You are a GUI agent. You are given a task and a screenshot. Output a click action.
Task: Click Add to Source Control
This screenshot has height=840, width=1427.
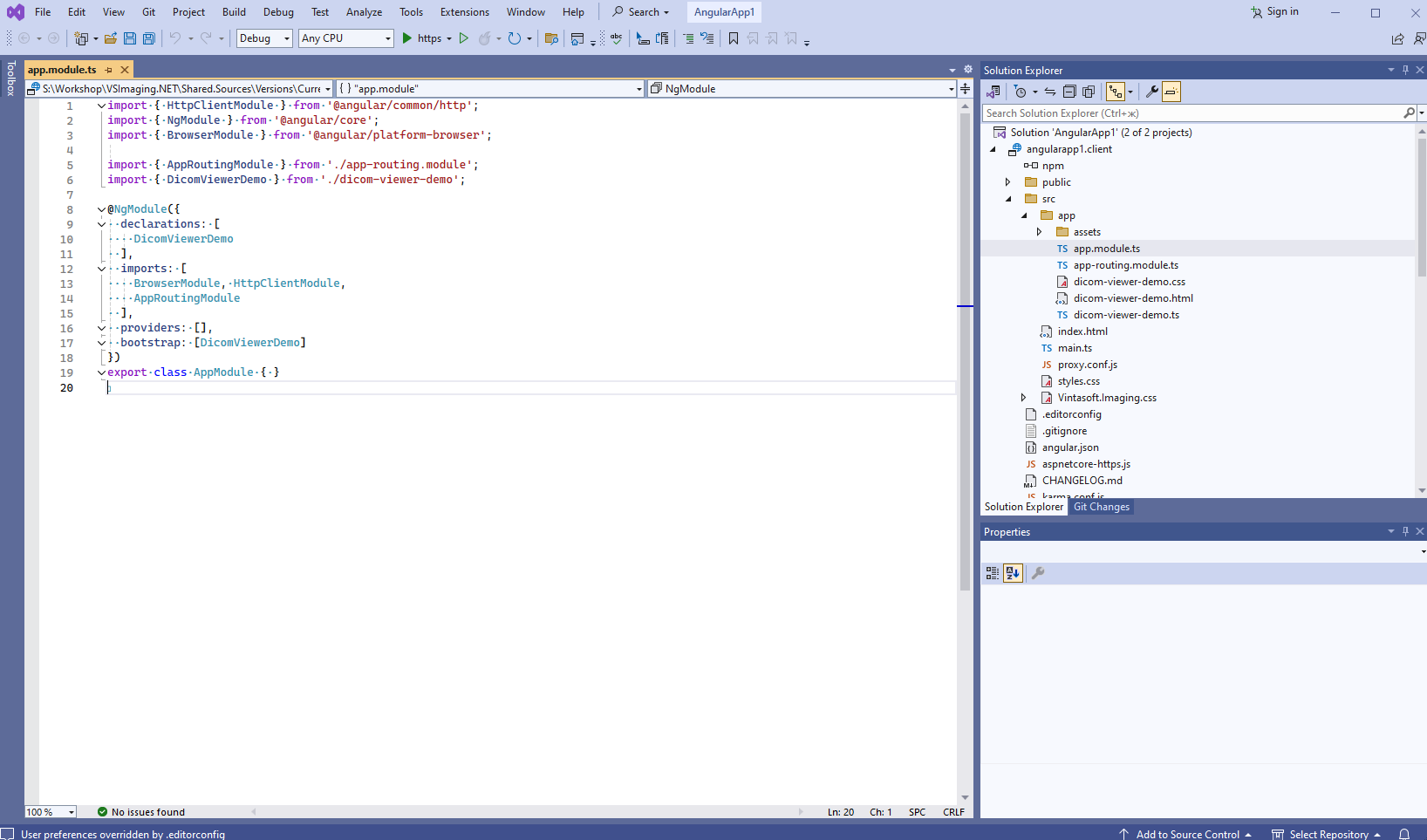coord(1186,834)
